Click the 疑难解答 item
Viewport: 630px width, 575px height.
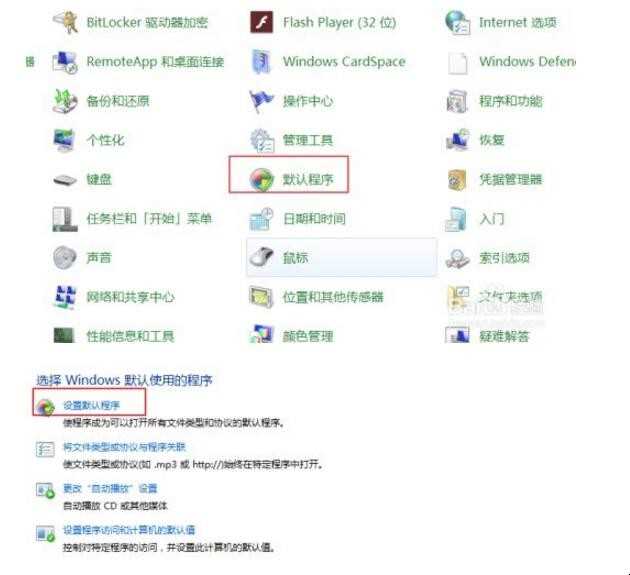[x=487, y=336]
